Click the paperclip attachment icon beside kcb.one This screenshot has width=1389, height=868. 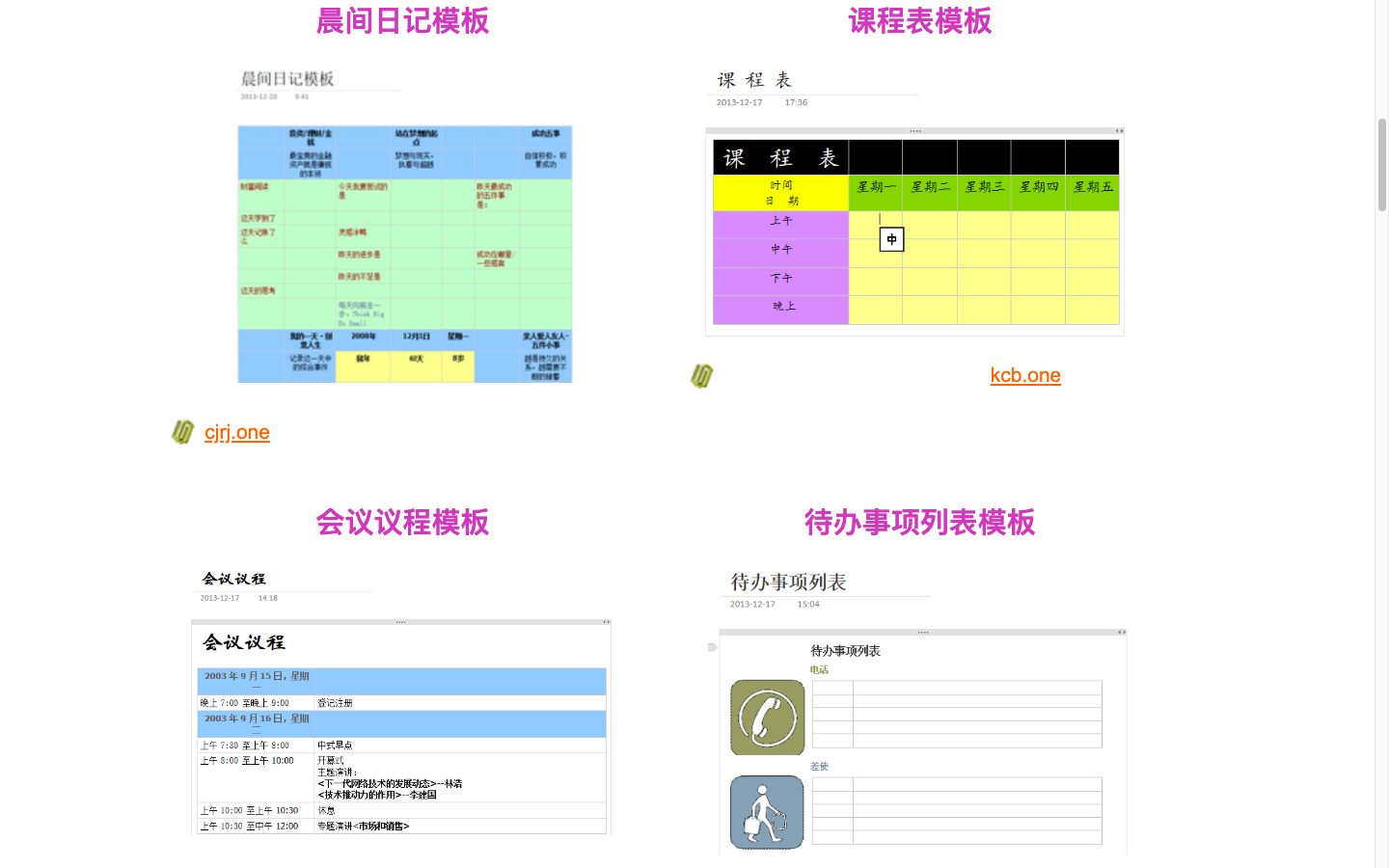point(701,376)
